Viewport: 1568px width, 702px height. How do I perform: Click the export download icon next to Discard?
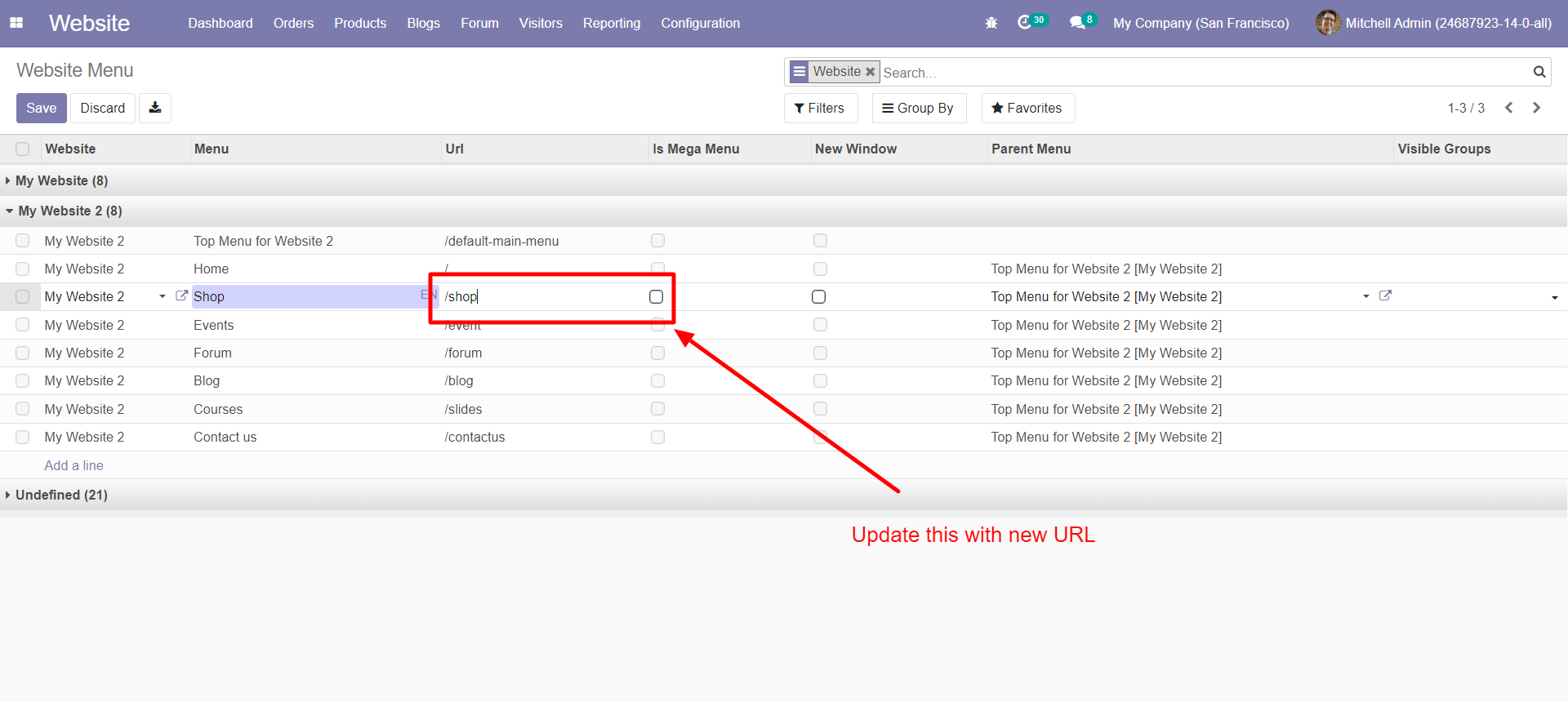coord(155,108)
